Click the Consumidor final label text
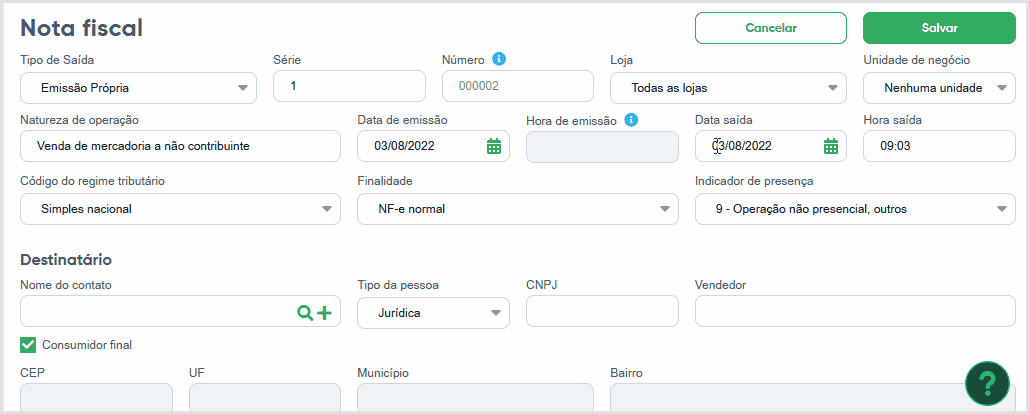 [x=87, y=344]
